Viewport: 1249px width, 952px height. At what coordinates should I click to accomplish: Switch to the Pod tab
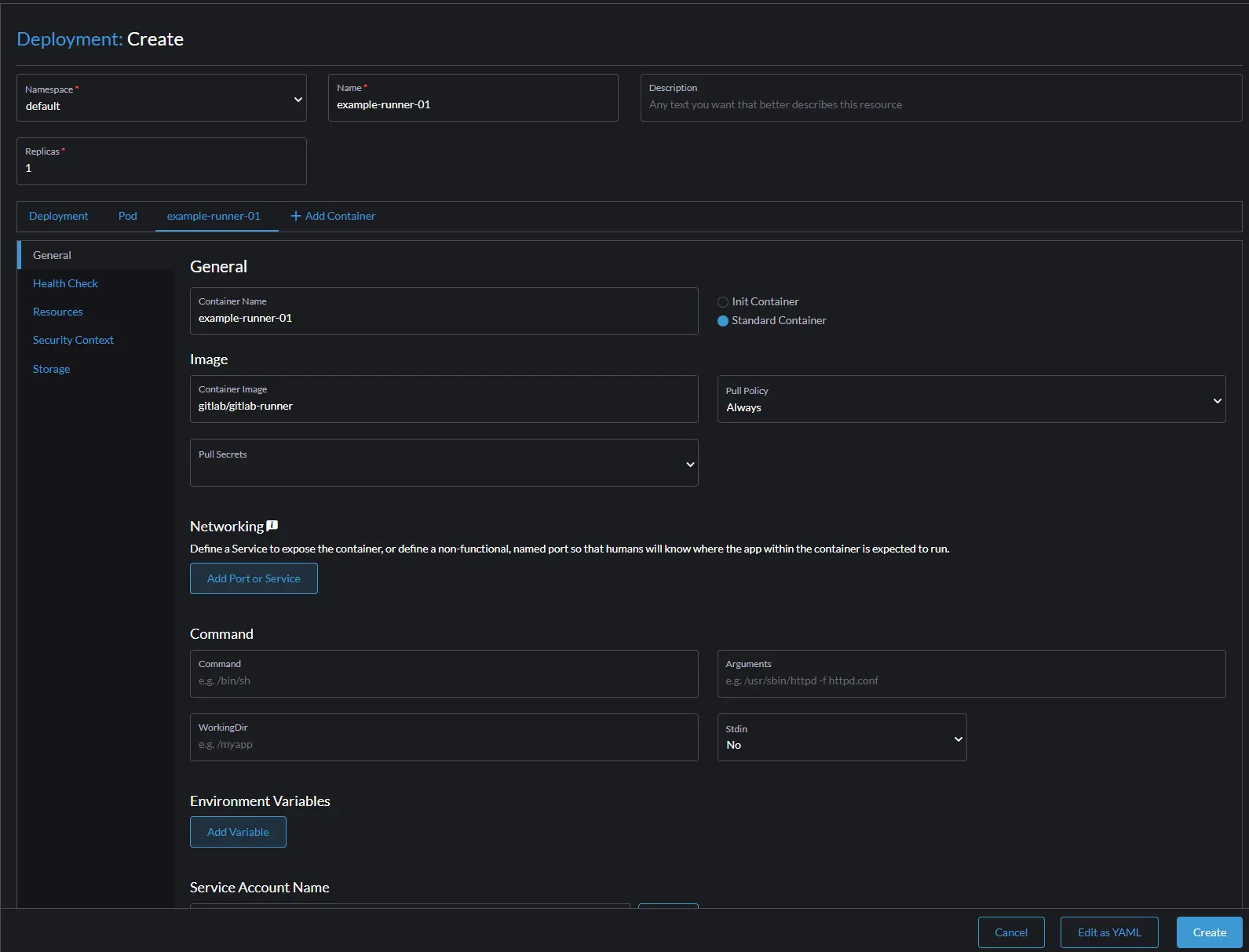[x=128, y=216]
